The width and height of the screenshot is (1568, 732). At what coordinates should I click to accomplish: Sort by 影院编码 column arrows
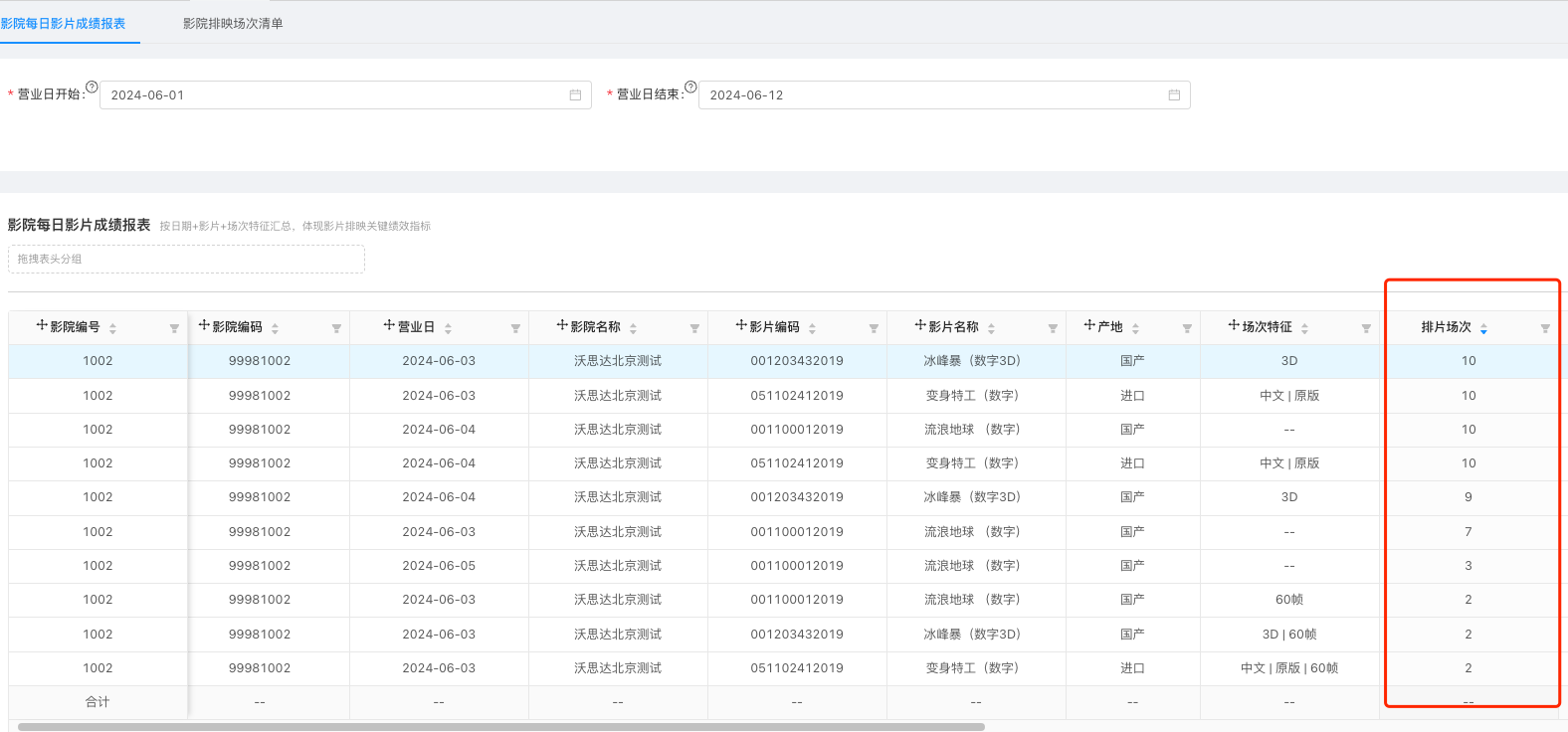[x=275, y=328]
